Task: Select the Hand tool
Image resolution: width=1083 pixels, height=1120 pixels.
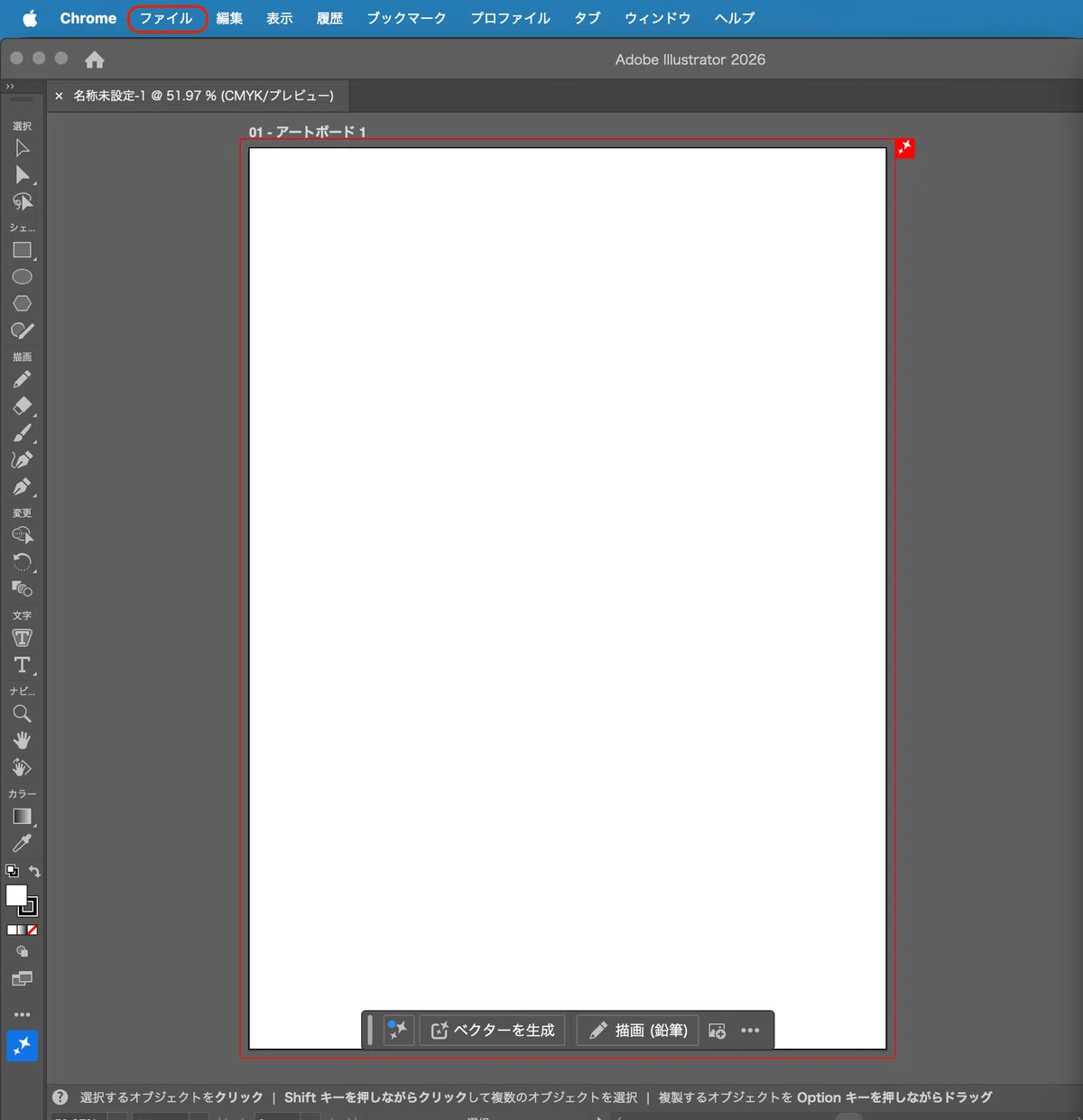Action: click(23, 740)
